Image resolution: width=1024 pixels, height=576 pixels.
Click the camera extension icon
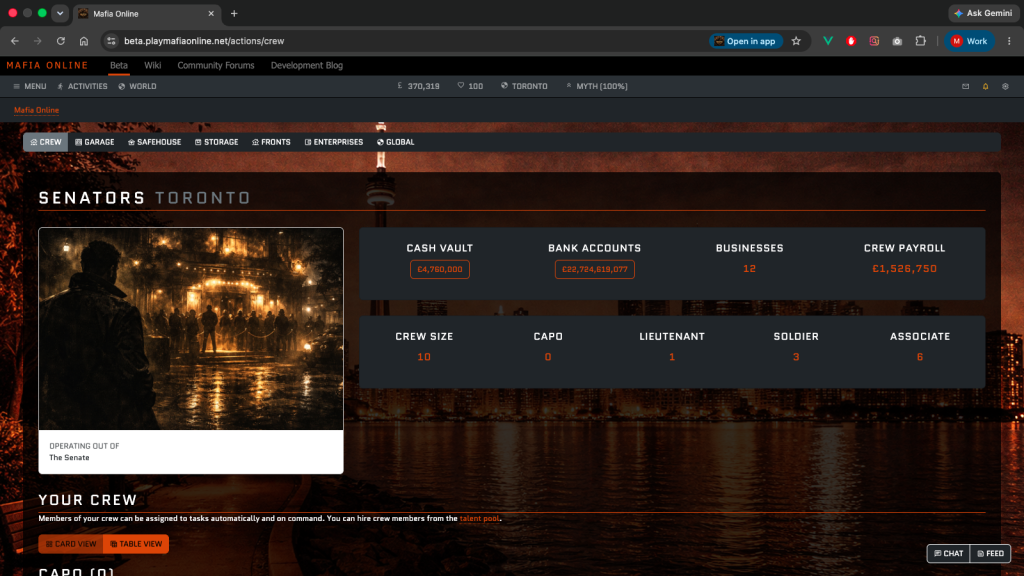[897, 40]
